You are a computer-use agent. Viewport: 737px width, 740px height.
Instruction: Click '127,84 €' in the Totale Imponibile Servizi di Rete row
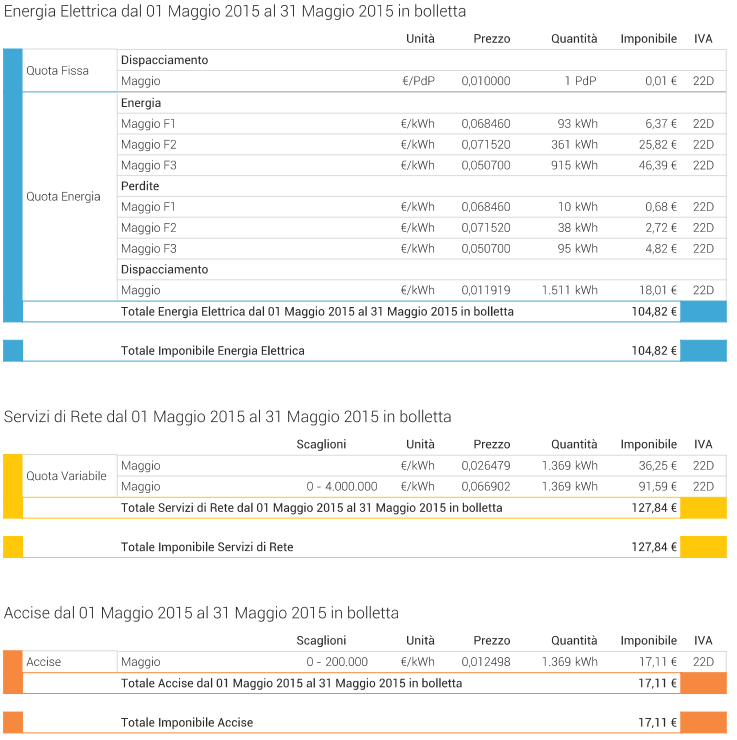pyautogui.click(x=654, y=547)
